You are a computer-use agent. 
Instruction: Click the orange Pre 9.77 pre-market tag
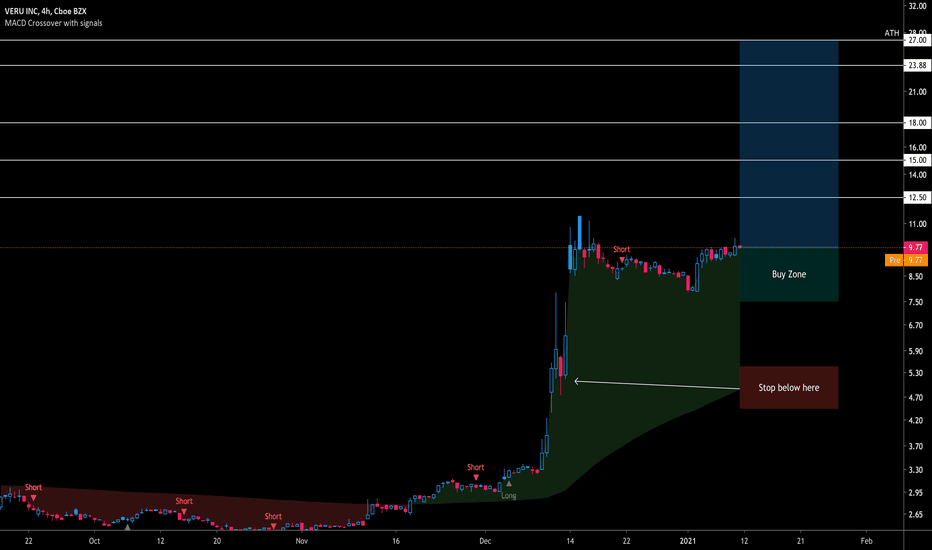[x=906, y=260]
